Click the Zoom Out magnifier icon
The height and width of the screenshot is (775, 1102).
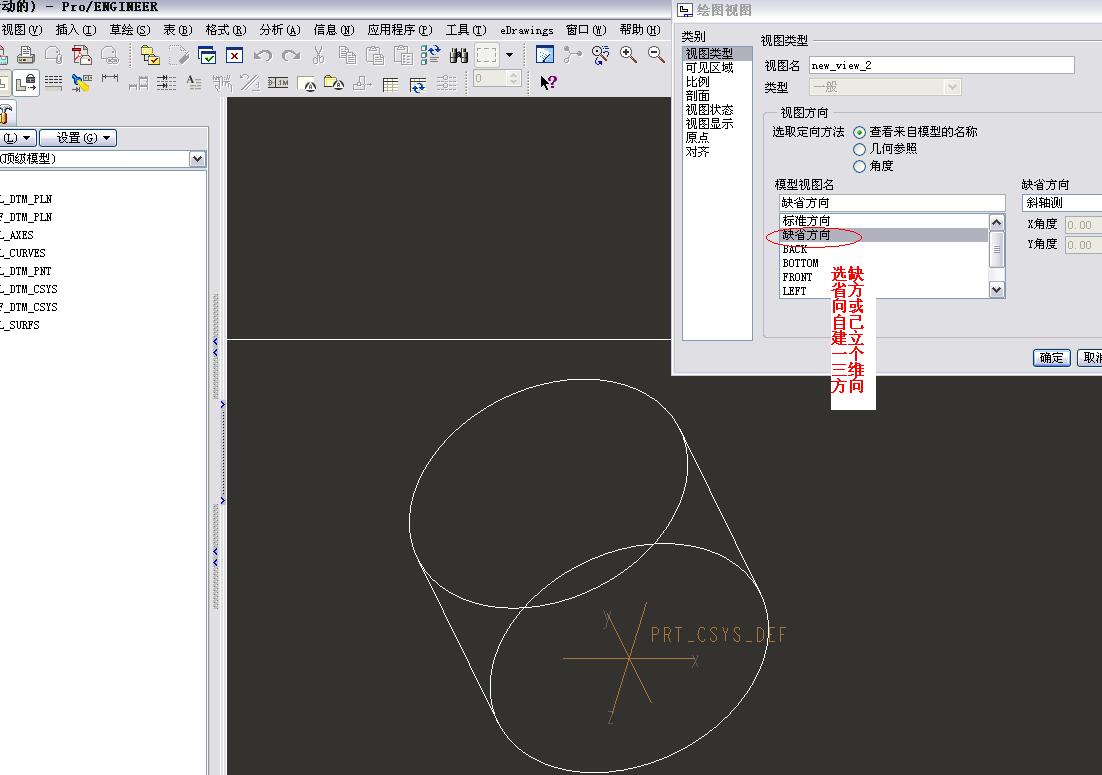pos(656,55)
